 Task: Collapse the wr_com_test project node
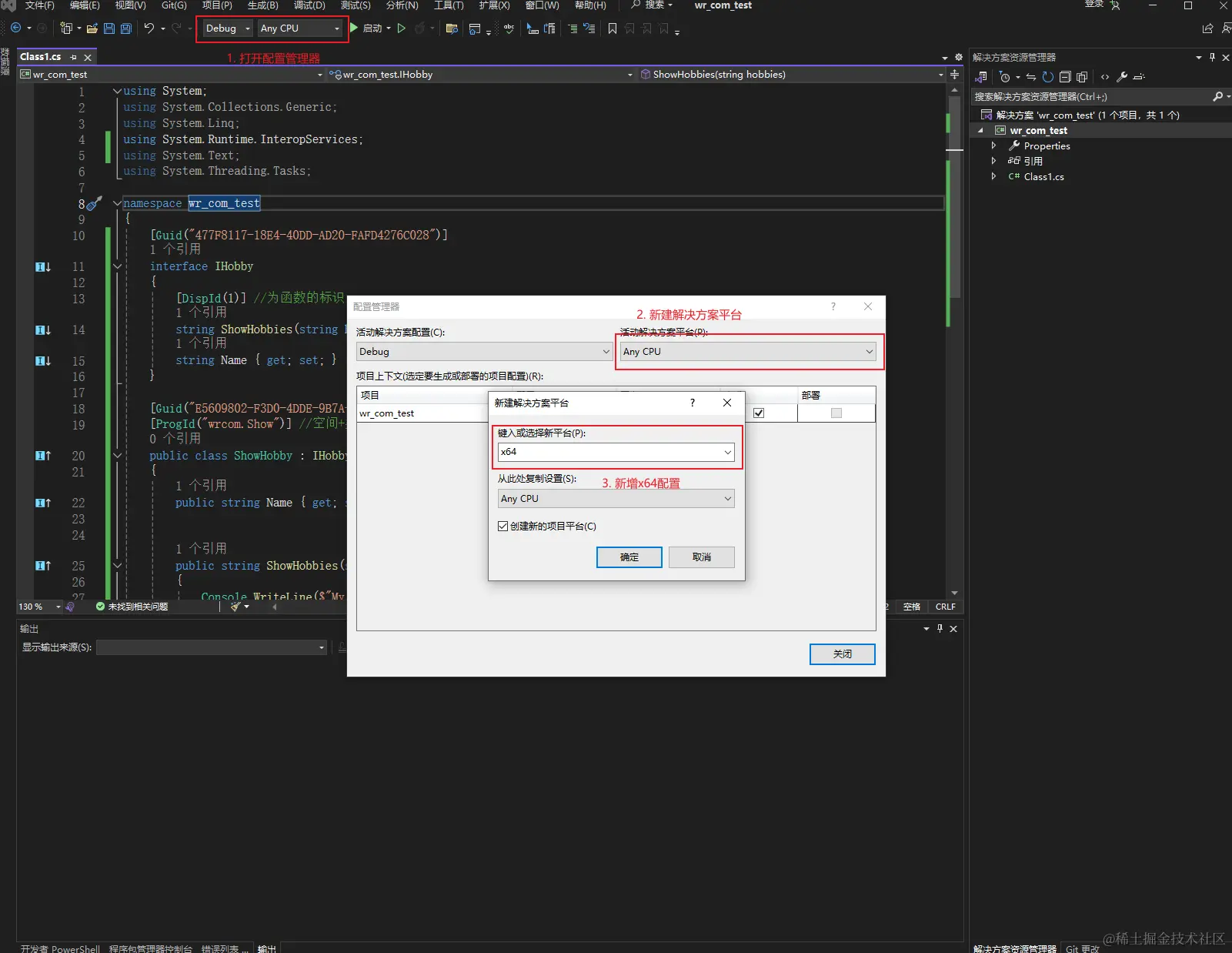[x=980, y=131]
